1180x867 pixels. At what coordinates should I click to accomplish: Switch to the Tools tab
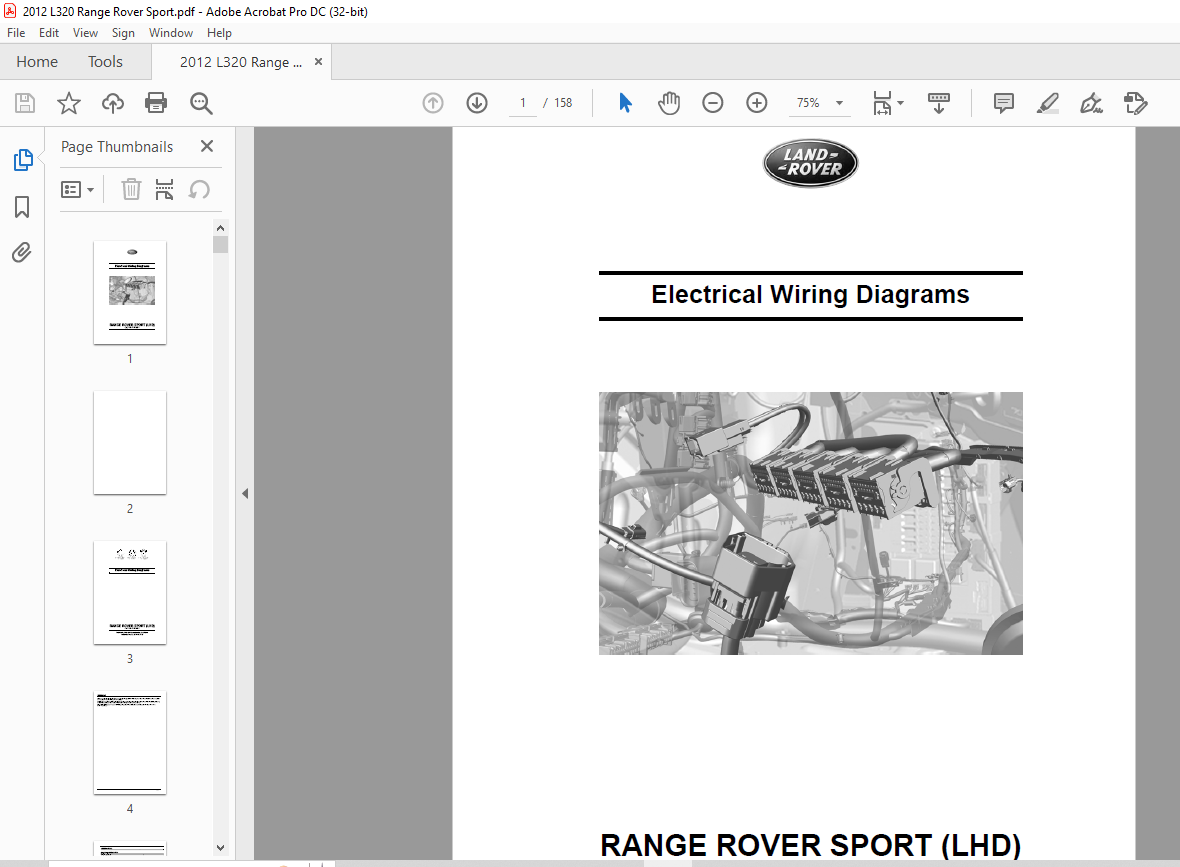(x=105, y=62)
